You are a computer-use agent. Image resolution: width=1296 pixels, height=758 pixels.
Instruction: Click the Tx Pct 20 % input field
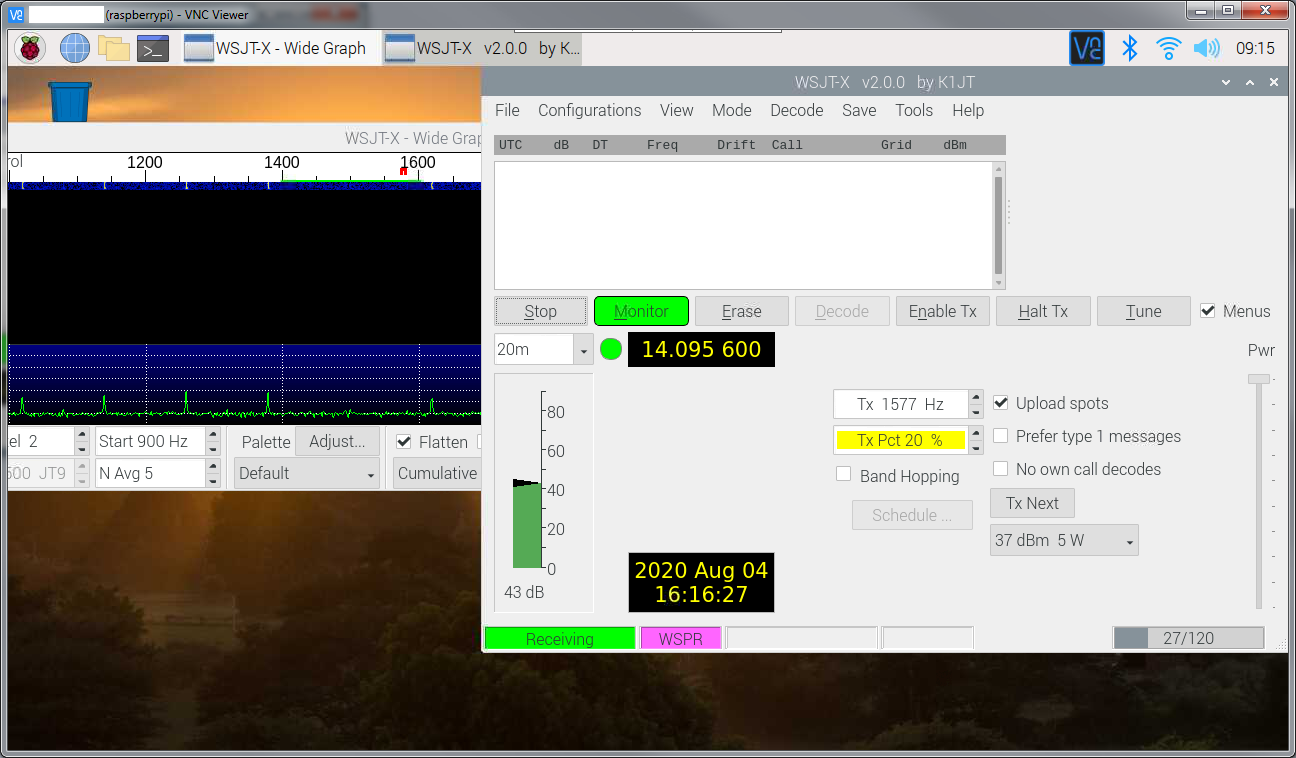coord(901,440)
